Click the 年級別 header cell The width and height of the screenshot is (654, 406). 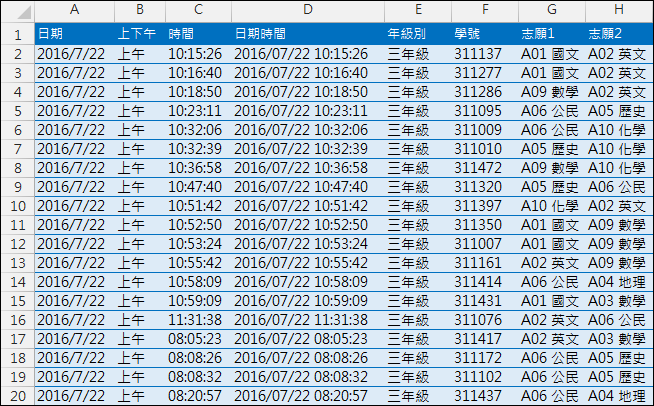[418, 34]
